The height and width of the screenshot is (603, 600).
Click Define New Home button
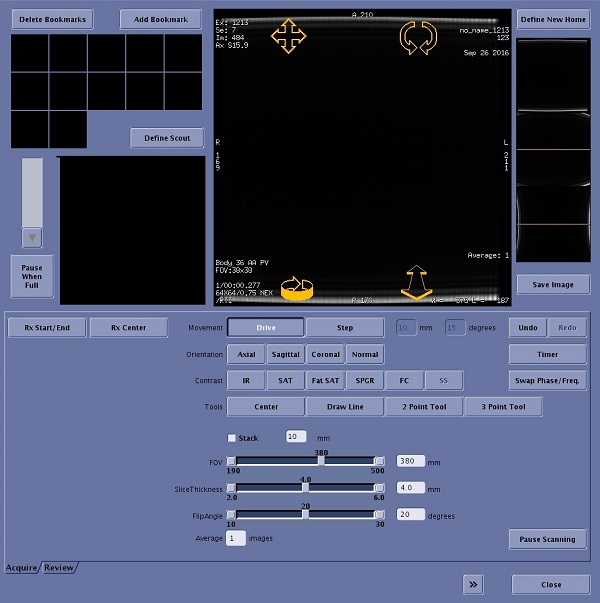552,19
